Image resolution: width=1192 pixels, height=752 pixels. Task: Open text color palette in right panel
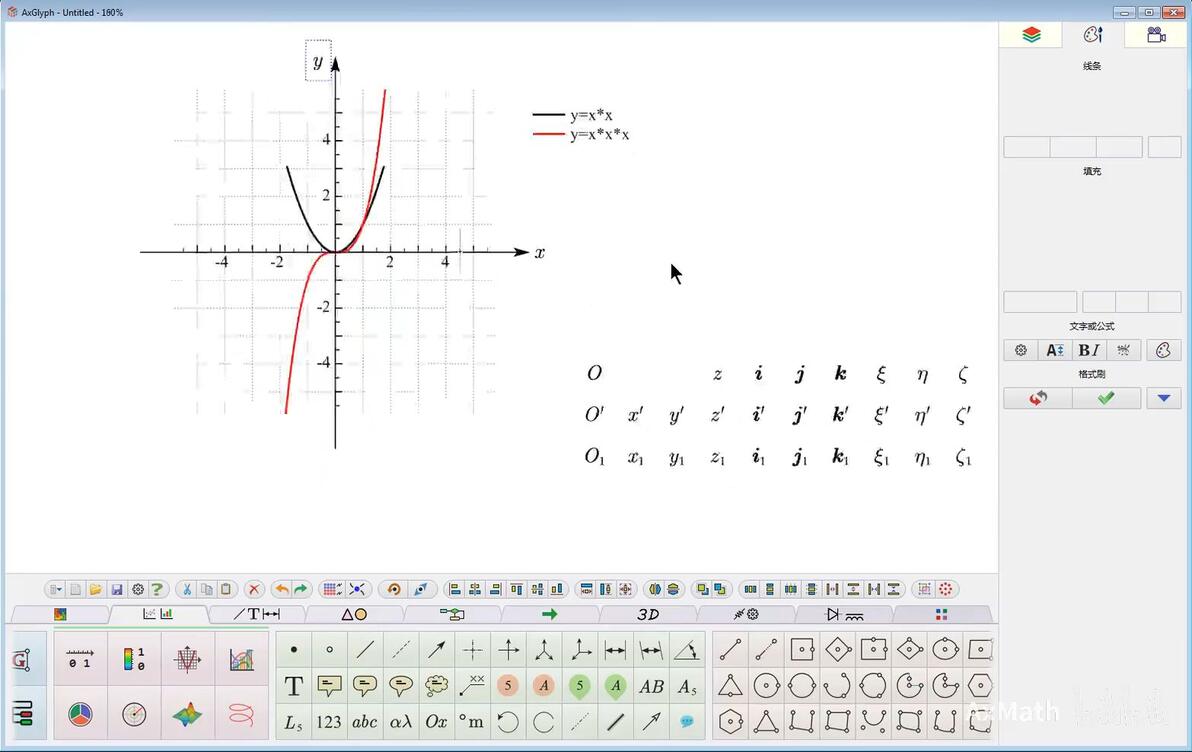coord(1163,350)
